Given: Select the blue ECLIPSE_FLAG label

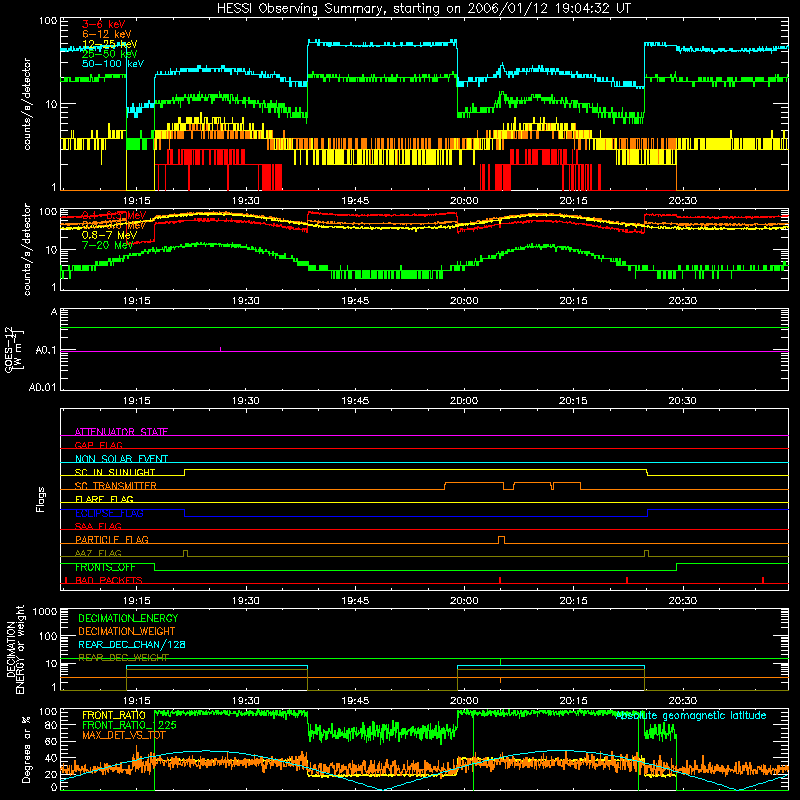Looking at the screenshot, I should (x=109, y=513).
